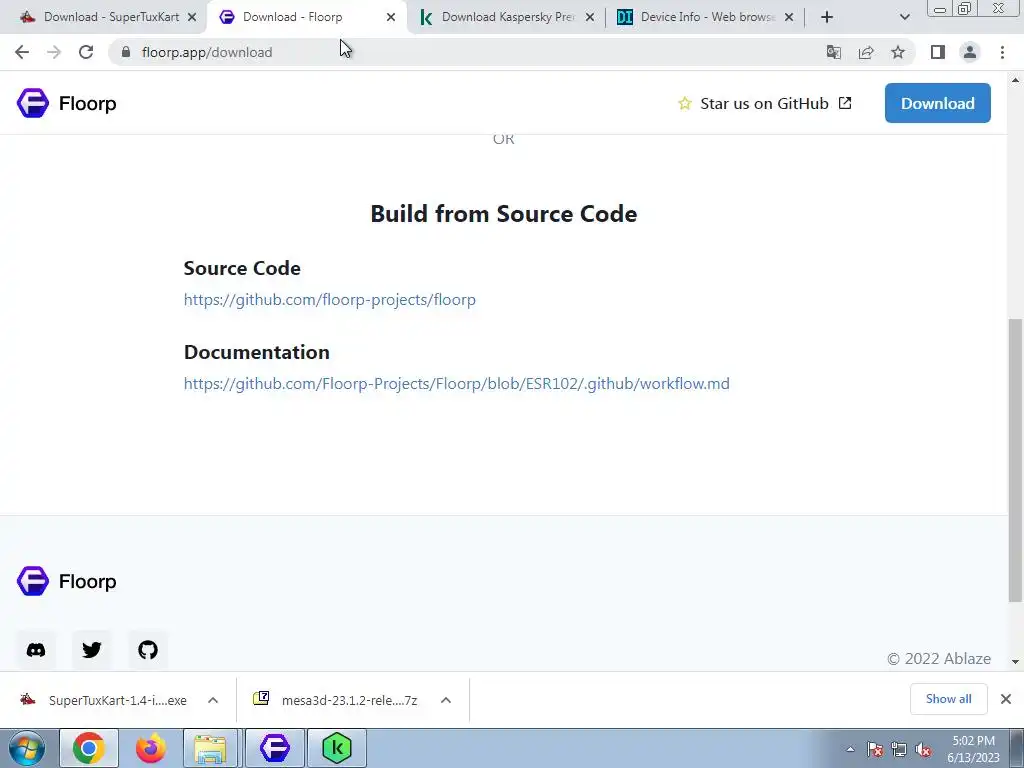1024x768 pixels.
Task: Close the Download - Floorp tab
Action: click(391, 17)
